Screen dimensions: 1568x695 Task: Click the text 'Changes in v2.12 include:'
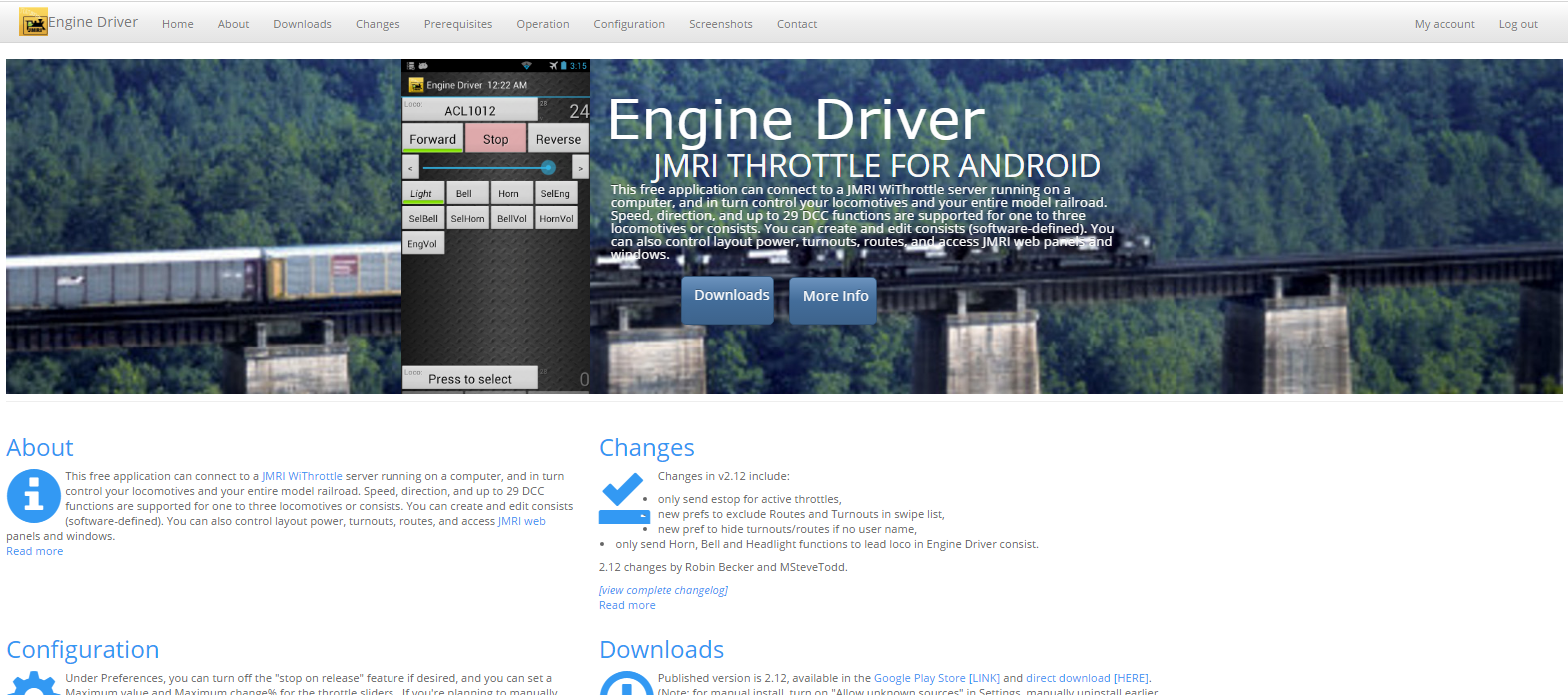click(724, 476)
